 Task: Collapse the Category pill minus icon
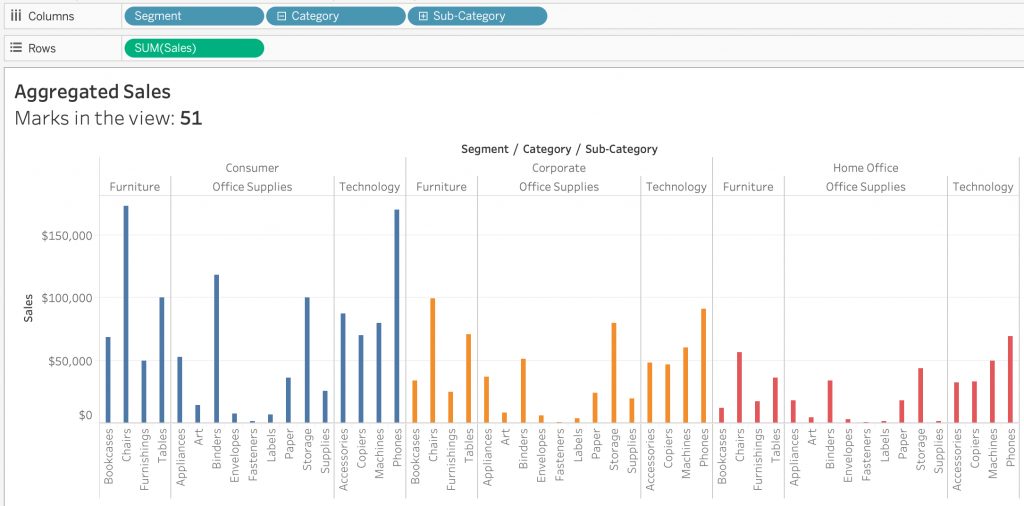(x=281, y=16)
